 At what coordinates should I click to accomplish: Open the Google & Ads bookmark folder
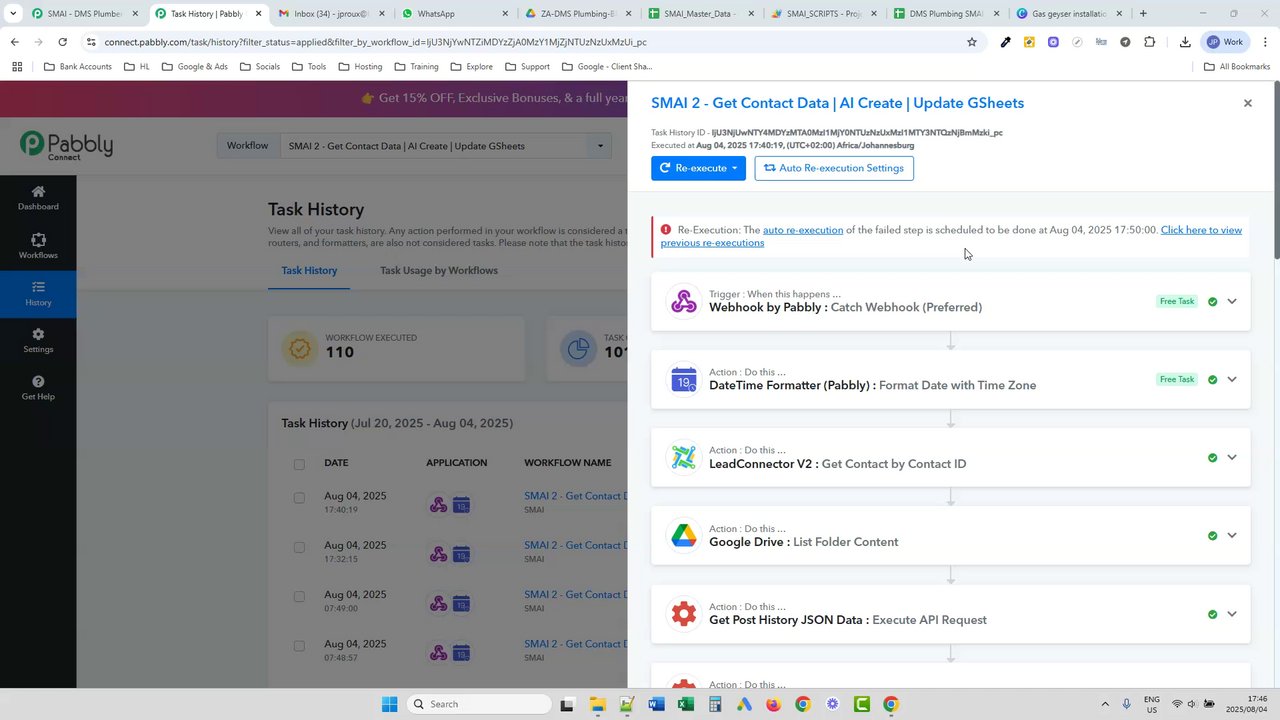point(193,67)
